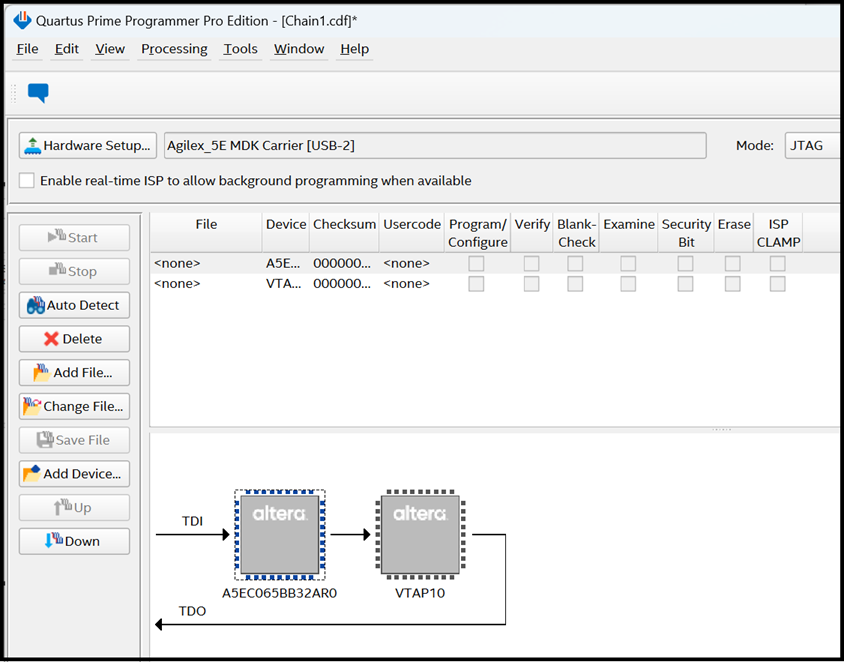The height and width of the screenshot is (662, 844).
Task: Check Program/Configure for the A5E device row
Action: 477,264
